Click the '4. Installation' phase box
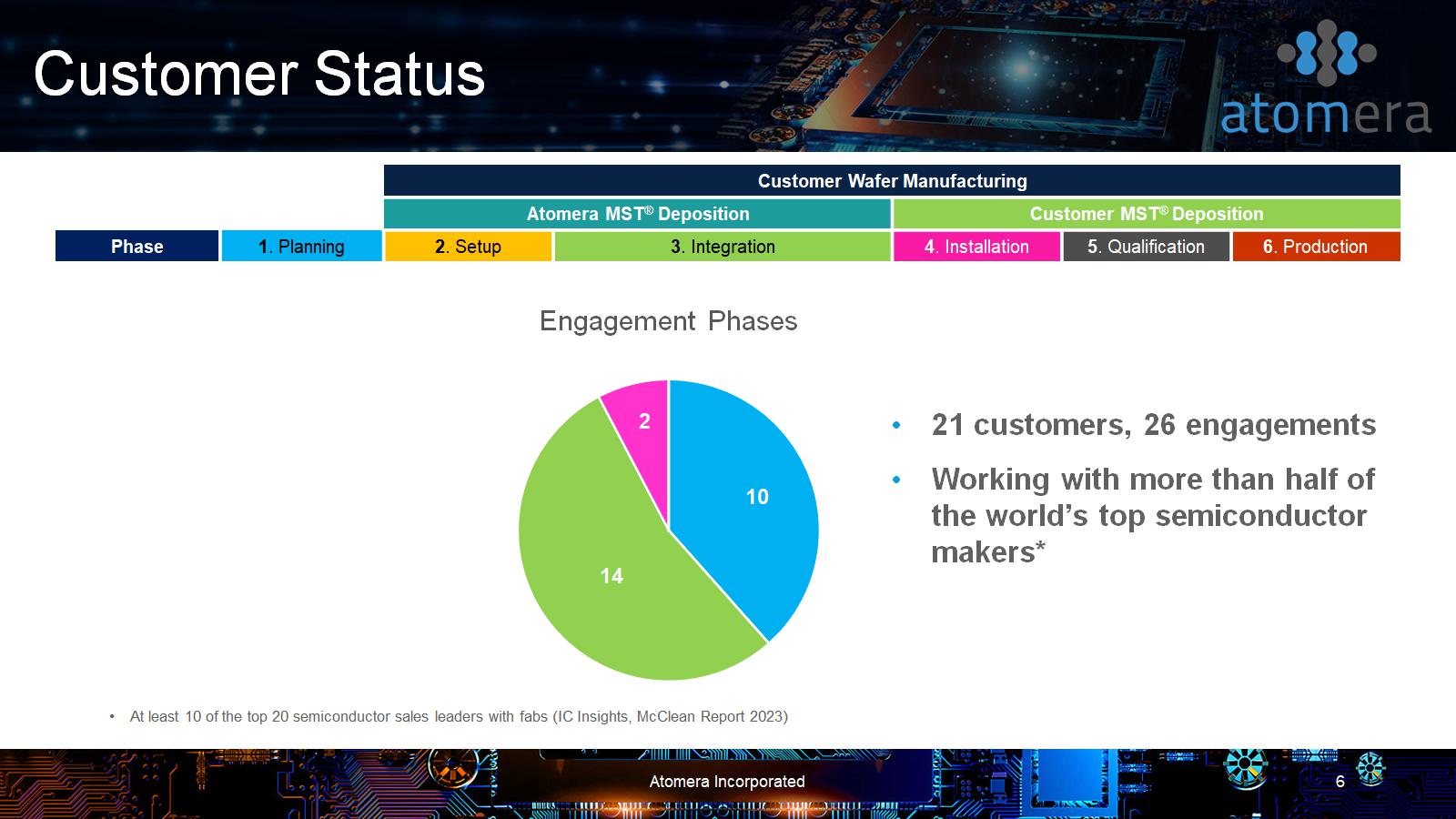The width and height of the screenshot is (1456, 819). click(x=976, y=247)
